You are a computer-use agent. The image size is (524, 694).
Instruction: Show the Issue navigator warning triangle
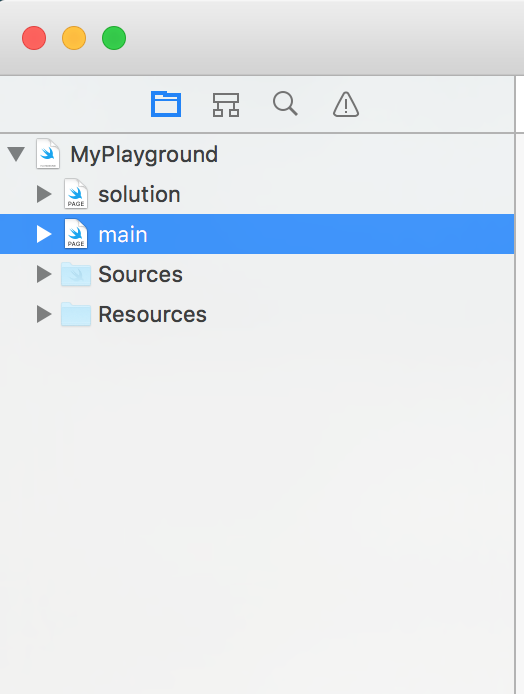(346, 104)
